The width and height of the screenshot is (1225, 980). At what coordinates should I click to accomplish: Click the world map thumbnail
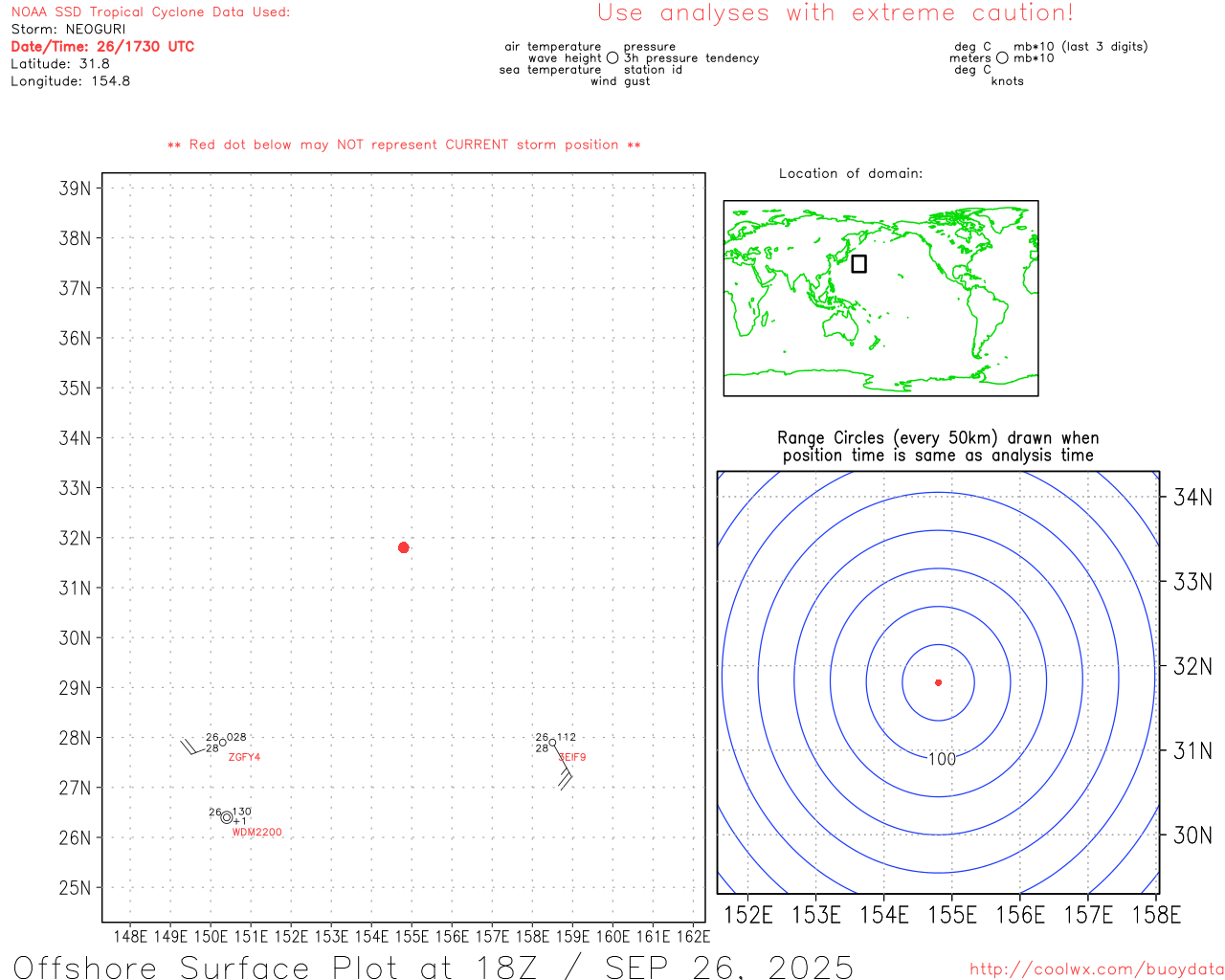point(880,299)
